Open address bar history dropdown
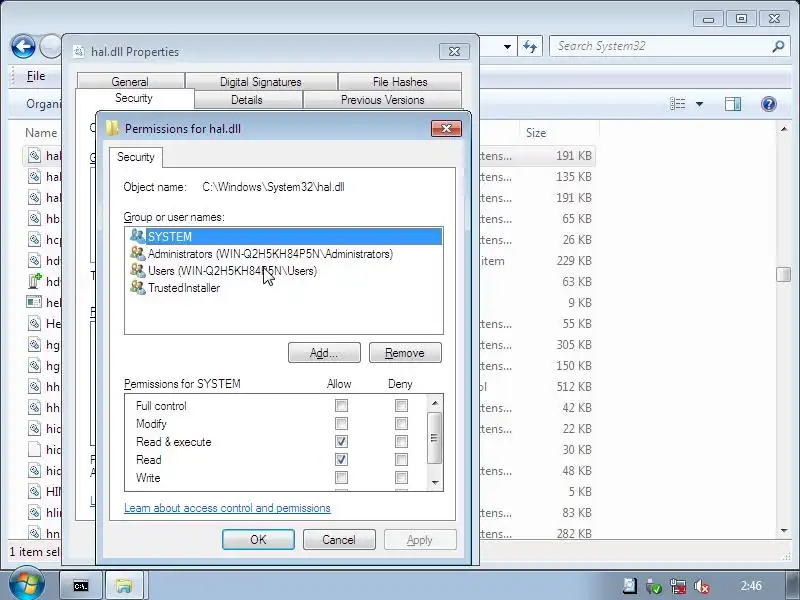The height and width of the screenshot is (600, 800). pos(507,47)
